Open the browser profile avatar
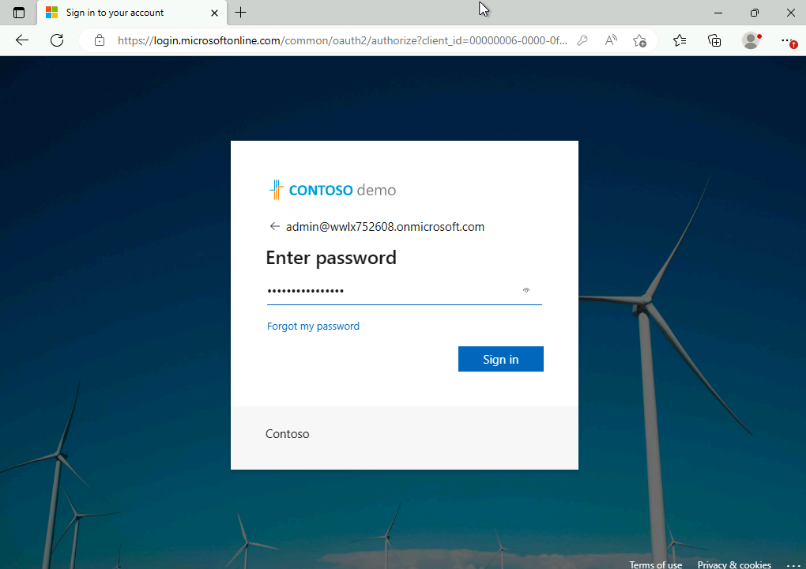Image resolution: width=806 pixels, height=569 pixels. [750, 41]
